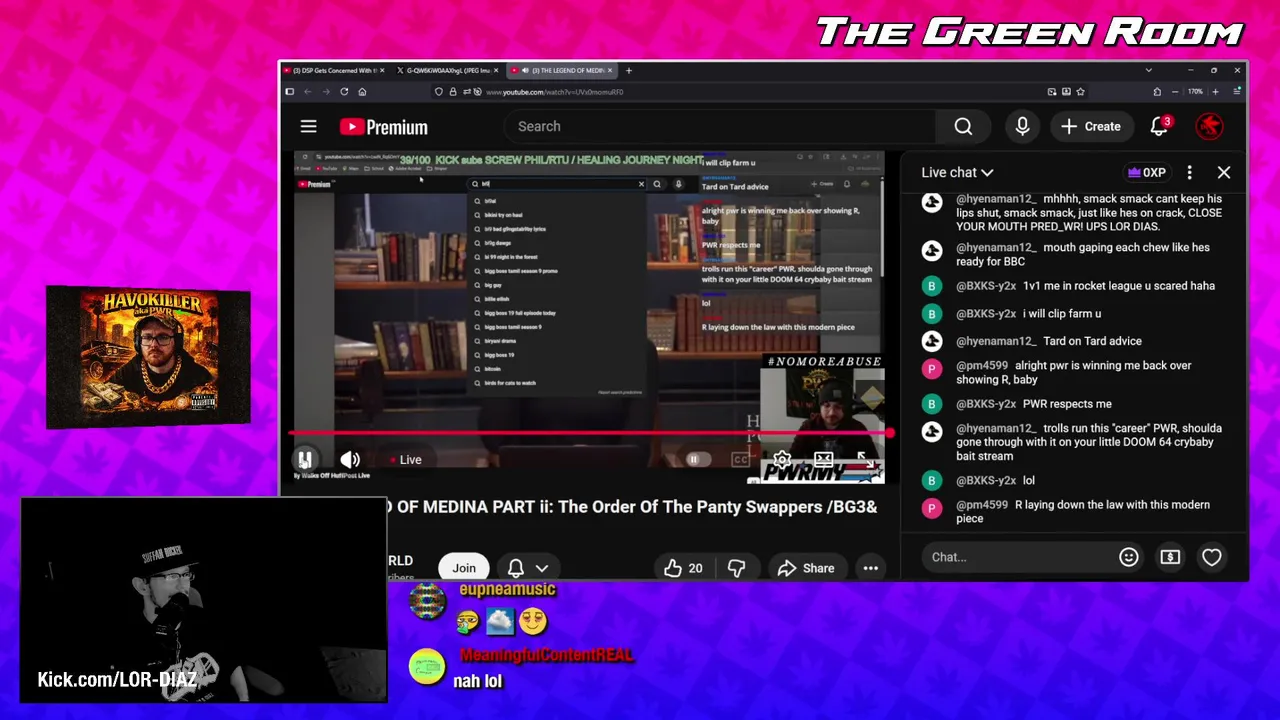Toggle closed captions CC button

click(x=740, y=459)
